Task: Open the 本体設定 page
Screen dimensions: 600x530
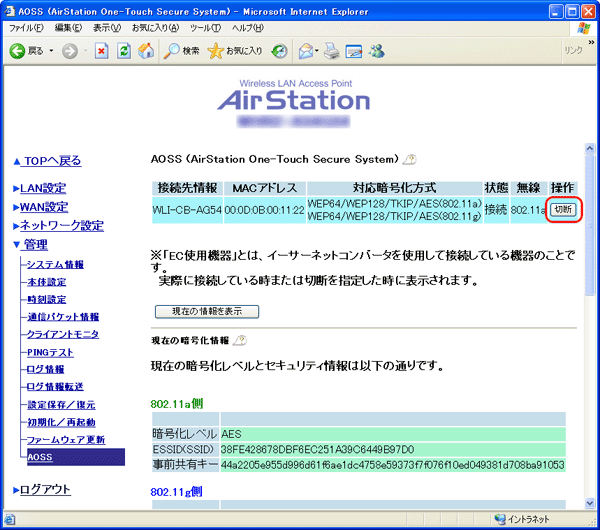Action: point(47,282)
